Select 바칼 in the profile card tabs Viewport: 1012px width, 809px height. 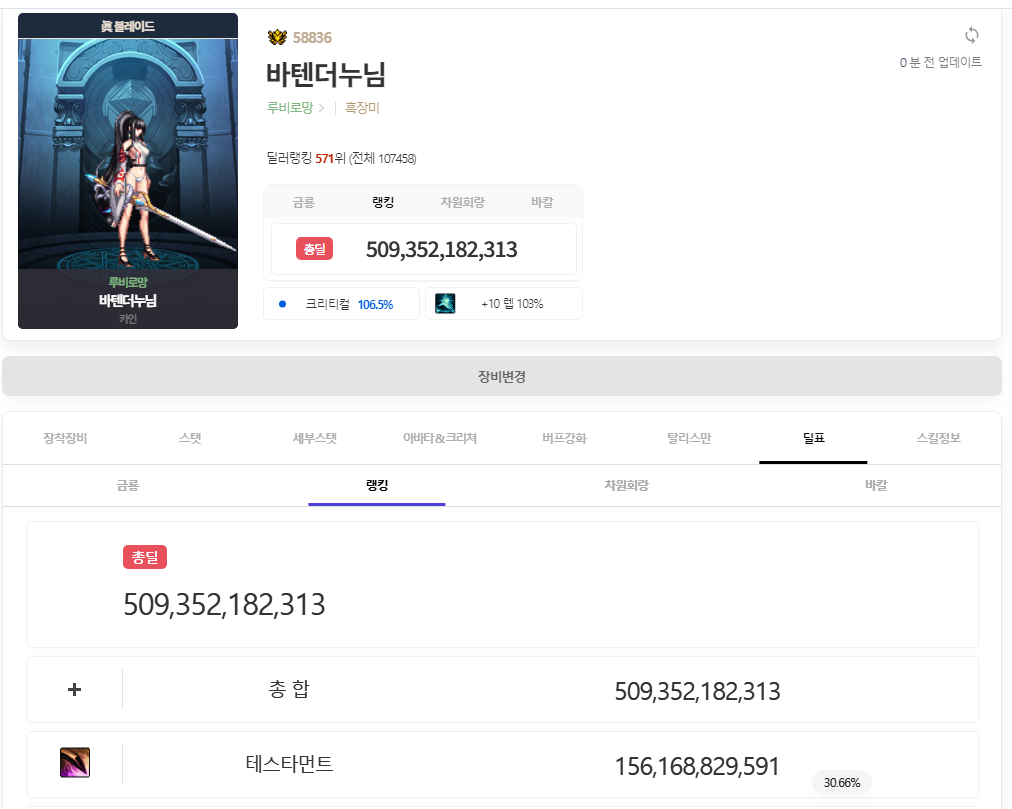pyautogui.click(x=542, y=202)
